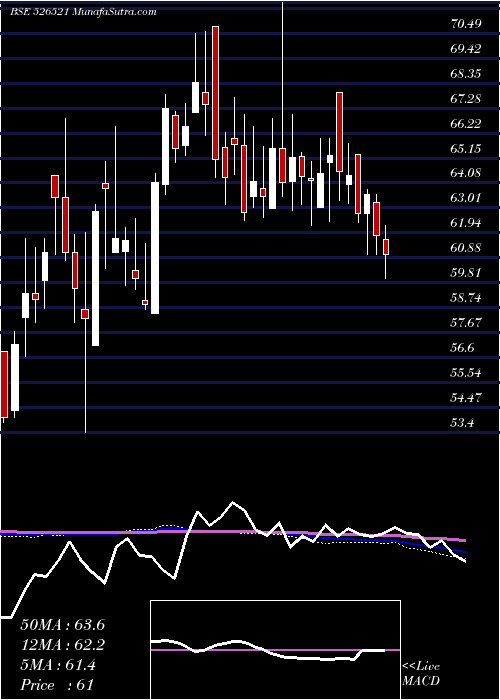Click the 55.54 price axis label

(x=466, y=372)
